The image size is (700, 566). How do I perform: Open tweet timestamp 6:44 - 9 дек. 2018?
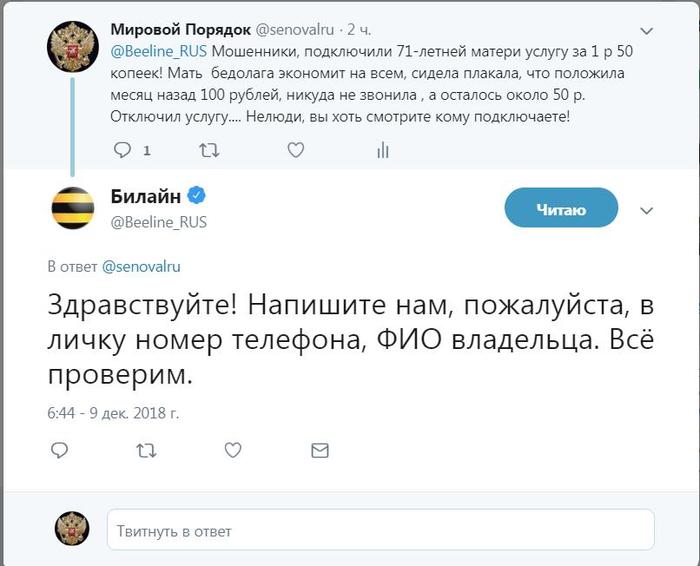point(114,412)
